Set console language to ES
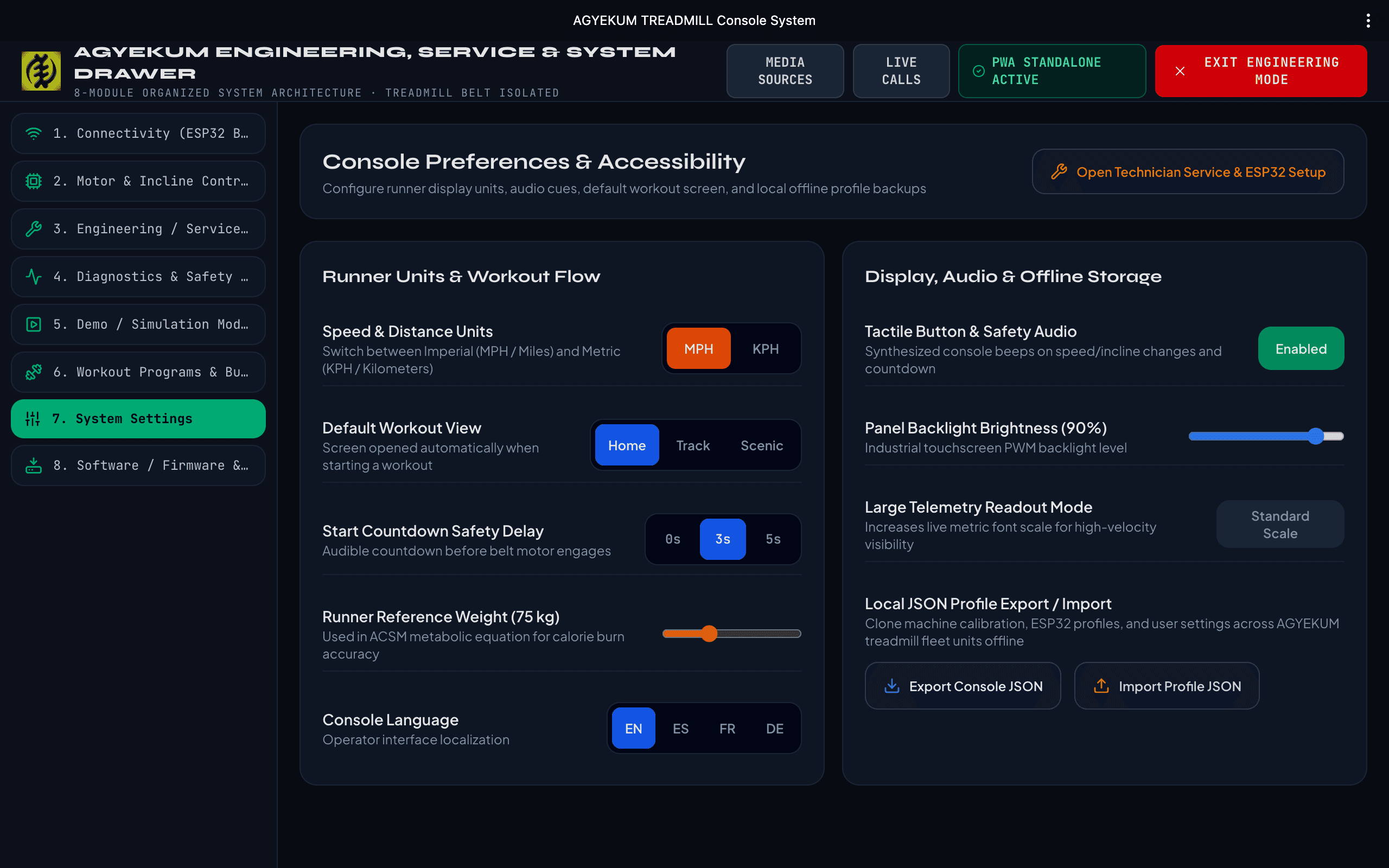 (681, 728)
